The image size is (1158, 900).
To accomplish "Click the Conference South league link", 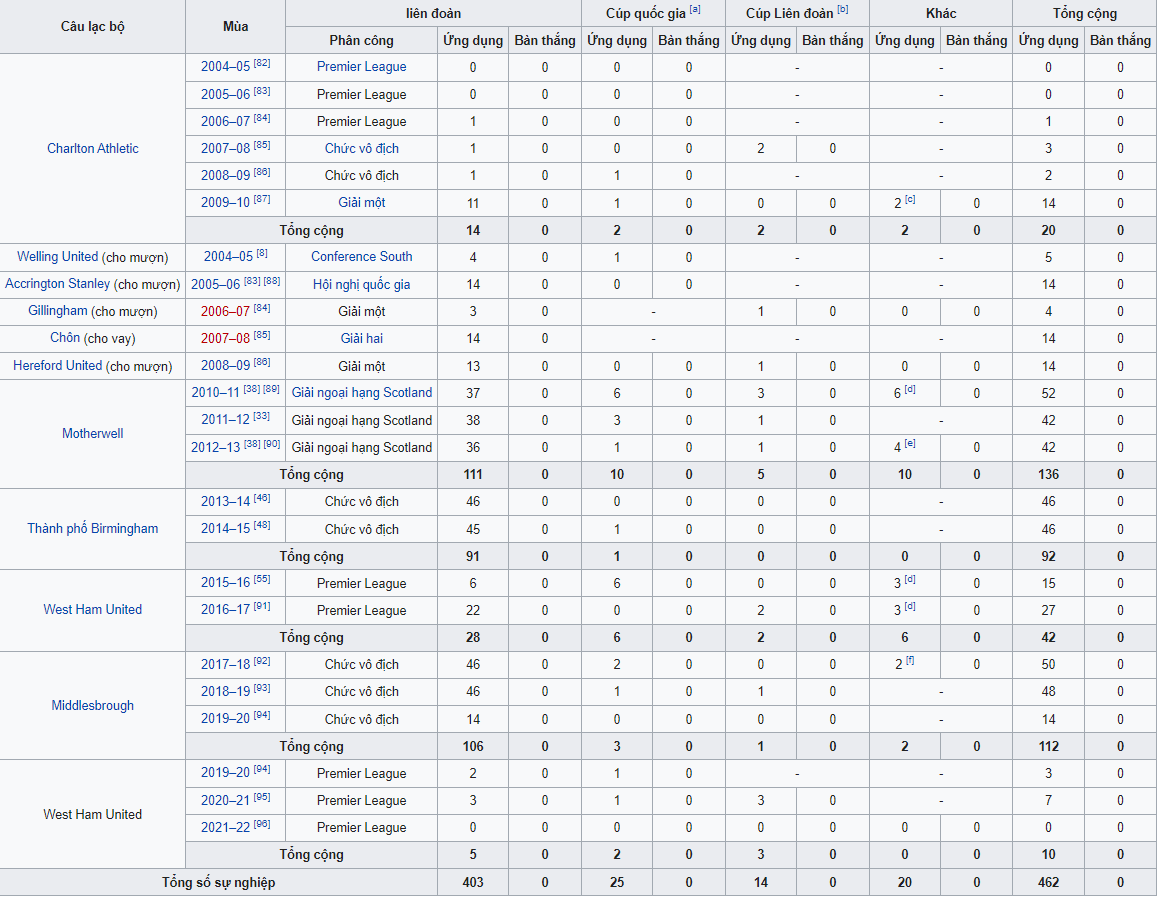I will [x=361, y=257].
